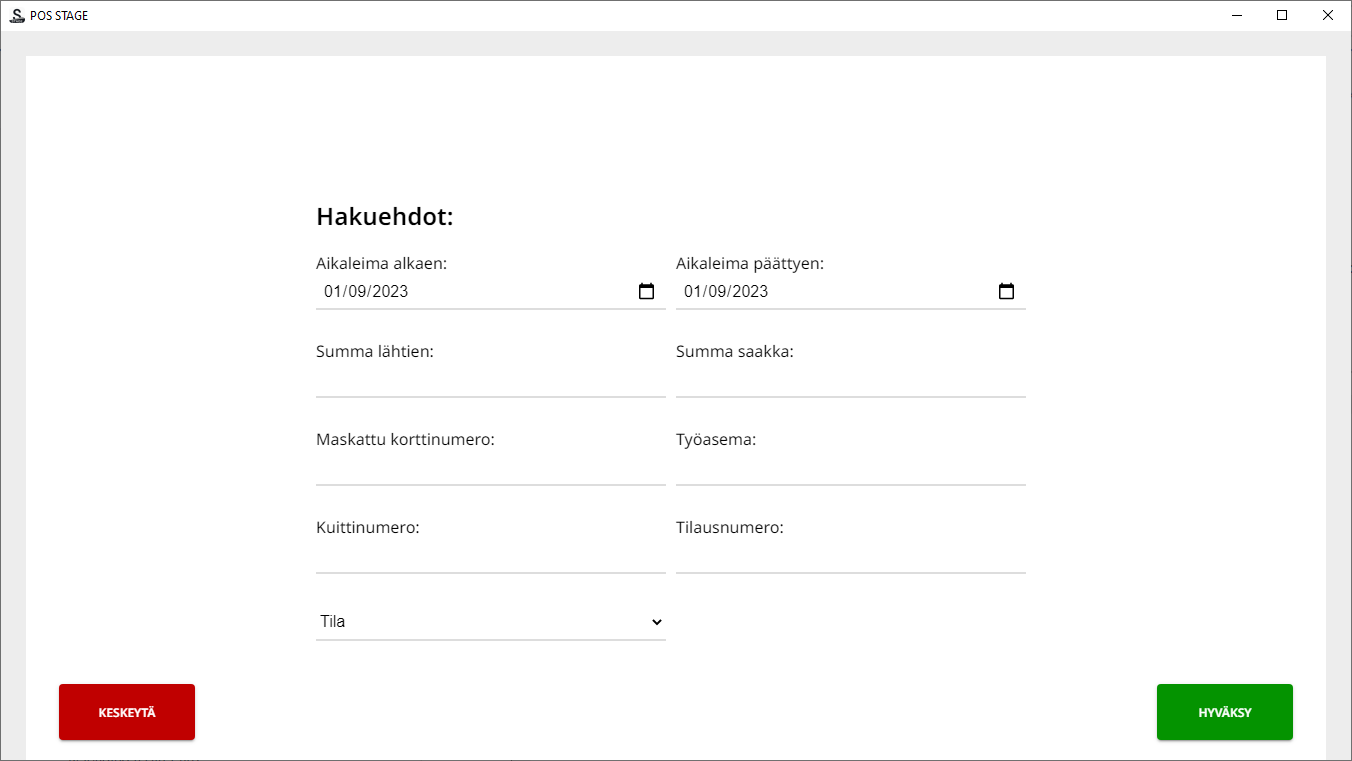The height and width of the screenshot is (761, 1352).
Task: Click the POS STAGE app icon in title bar
Action: click(17, 15)
